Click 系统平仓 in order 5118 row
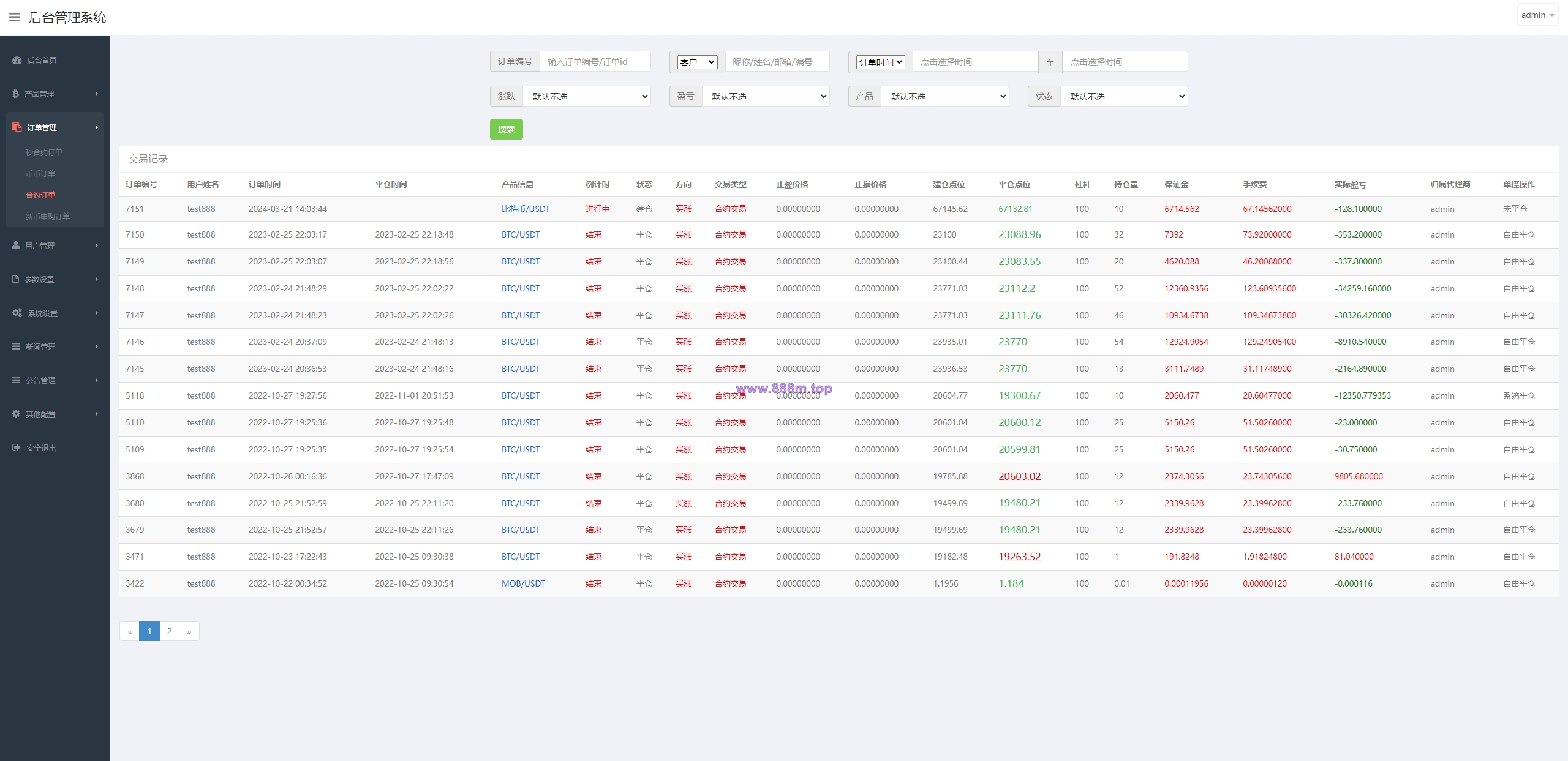This screenshot has width=1568, height=761. pyautogui.click(x=1519, y=395)
